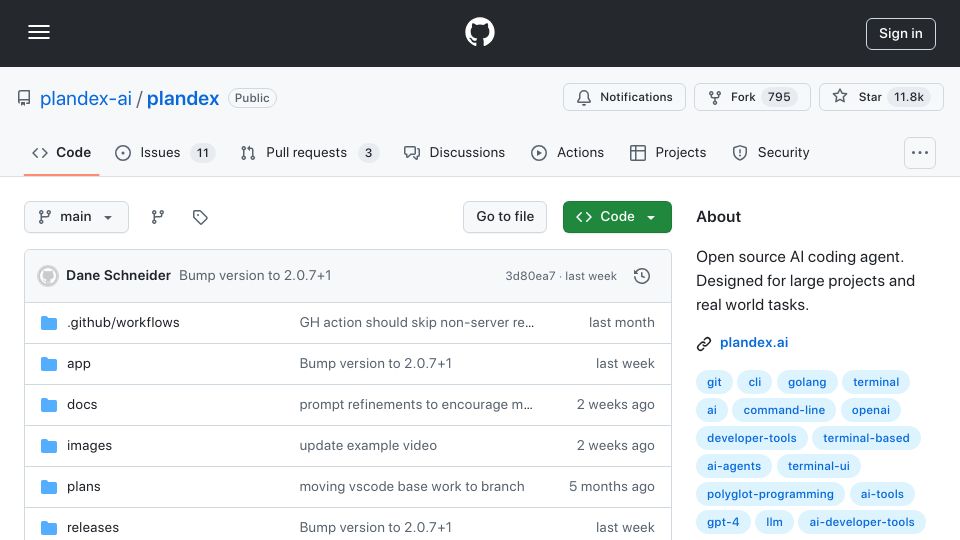This screenshot has width=960, height=540.
Task: Click the fork count 795
Action: [779, 97]
